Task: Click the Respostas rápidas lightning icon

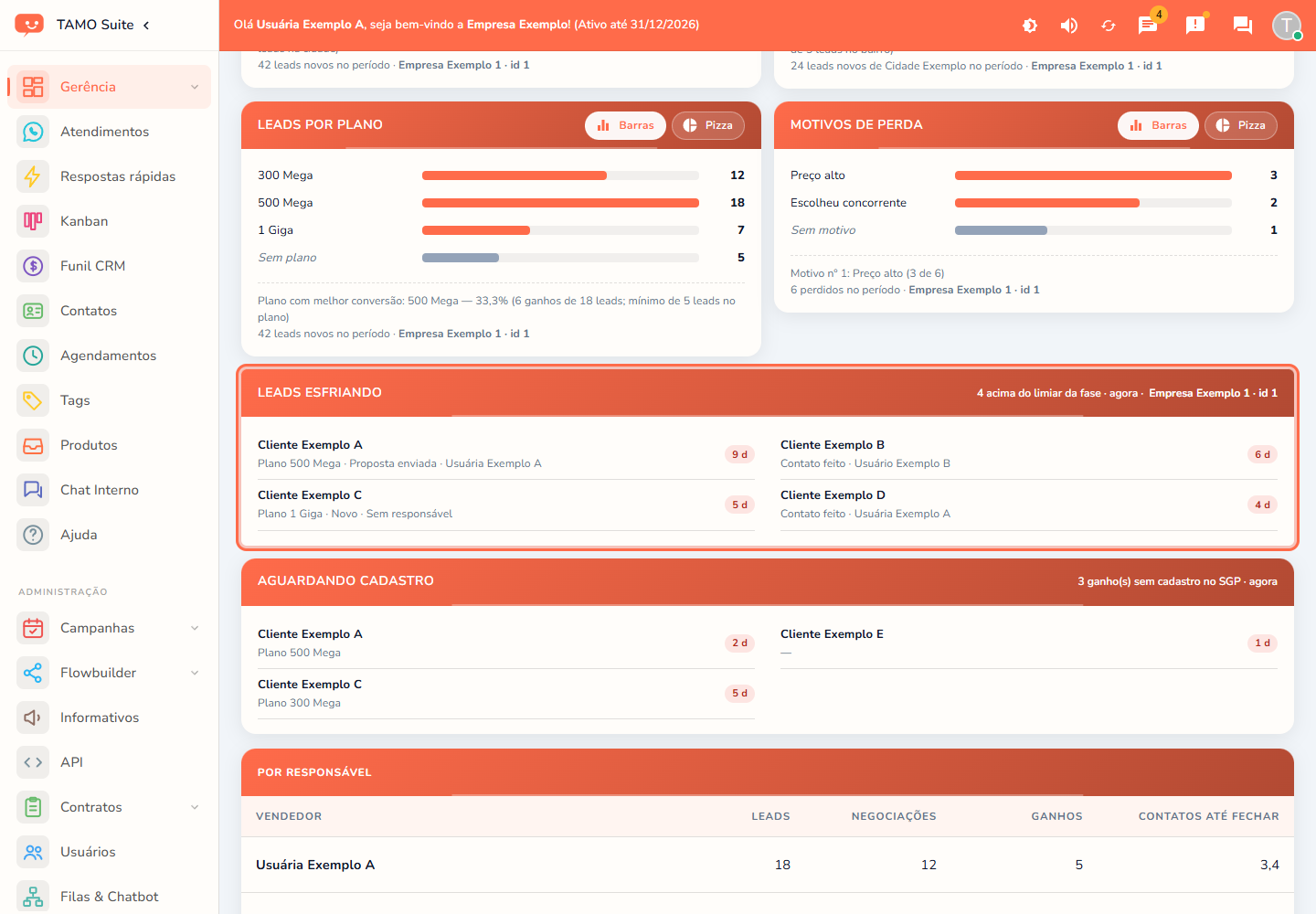Action: pos(33,176)
